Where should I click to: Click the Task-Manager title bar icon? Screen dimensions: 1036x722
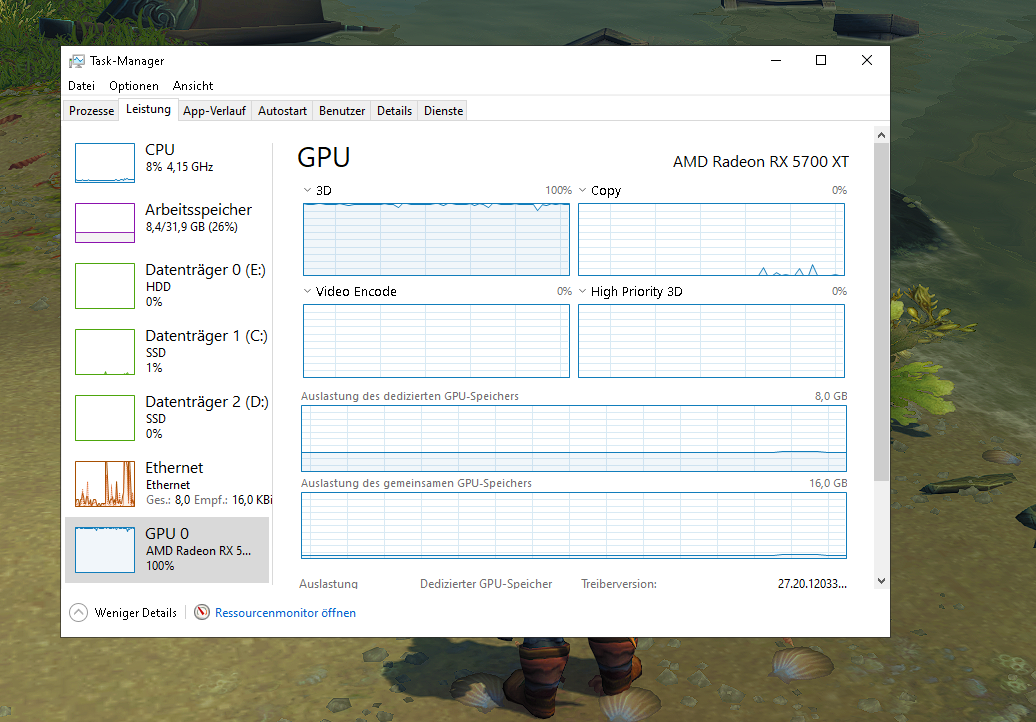click(77, 61)
